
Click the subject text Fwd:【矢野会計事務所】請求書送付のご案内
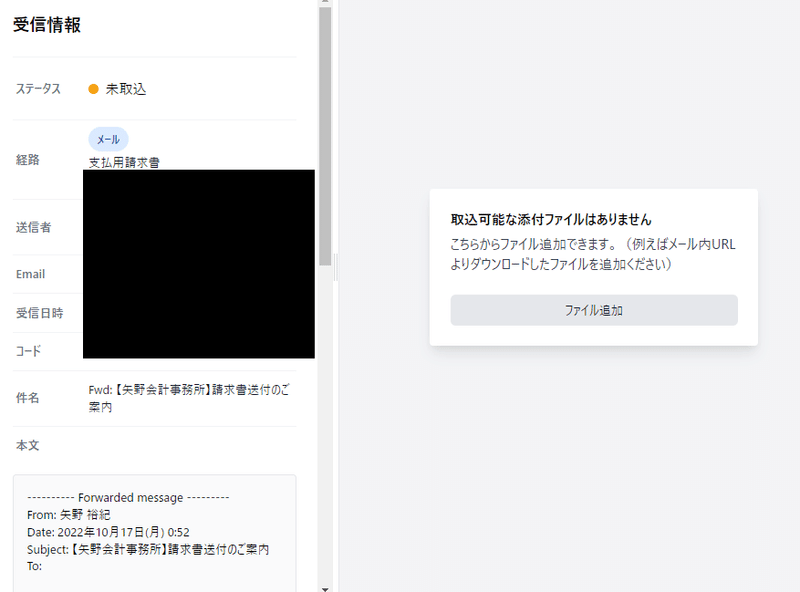pyautogui.click(x=189, y=398)
